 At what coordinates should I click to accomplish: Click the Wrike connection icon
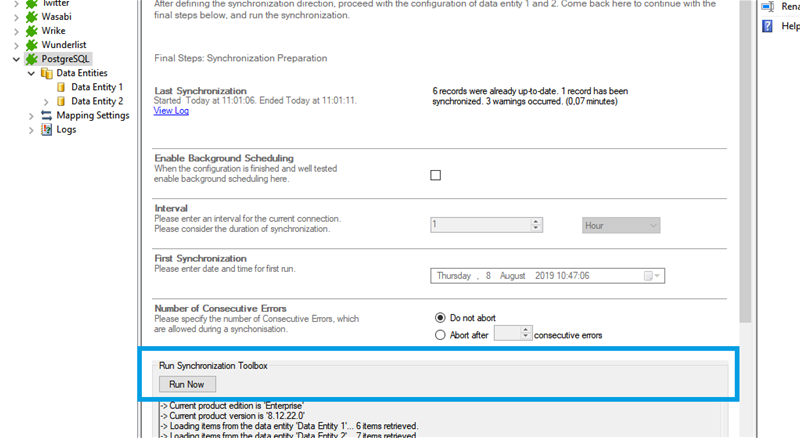[x=31, y=31]
